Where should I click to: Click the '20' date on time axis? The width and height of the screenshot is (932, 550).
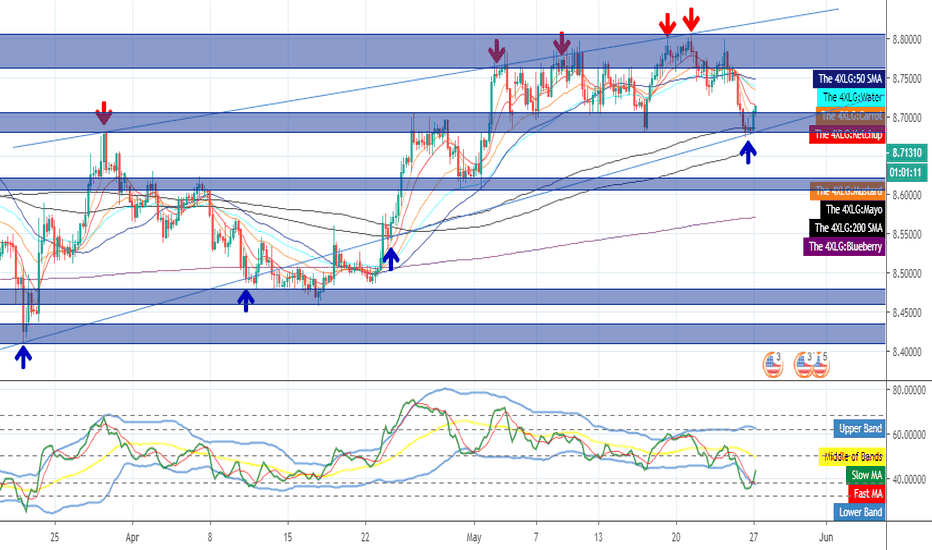point(676,538)
